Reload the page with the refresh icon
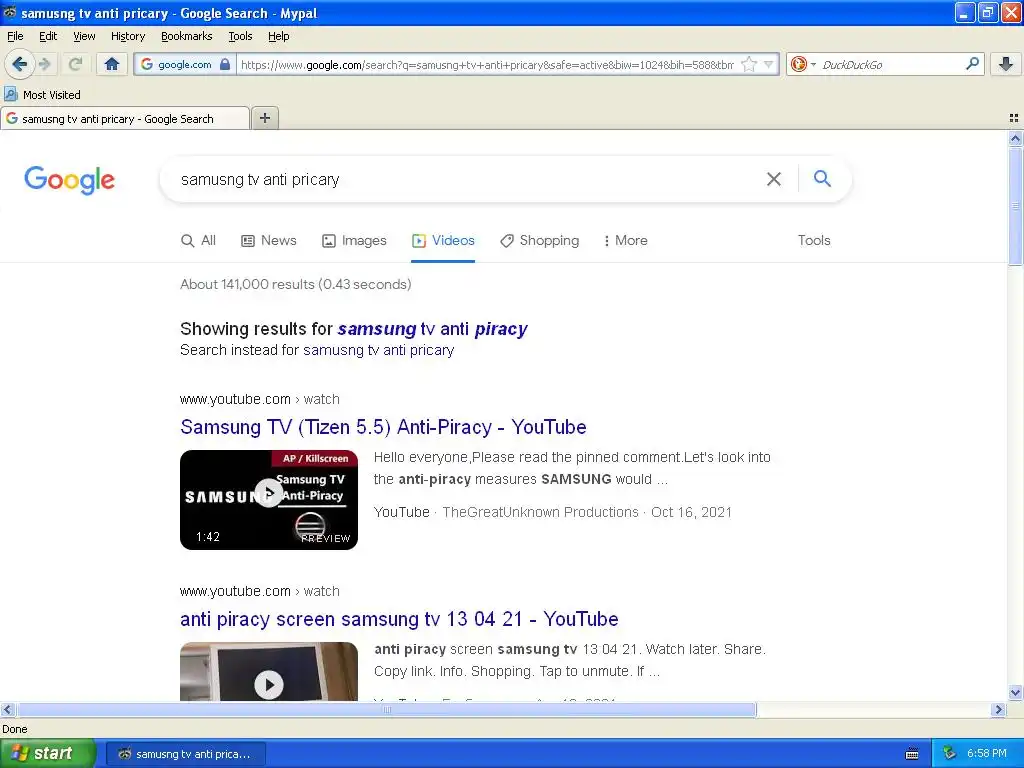 tap(75, 64)
